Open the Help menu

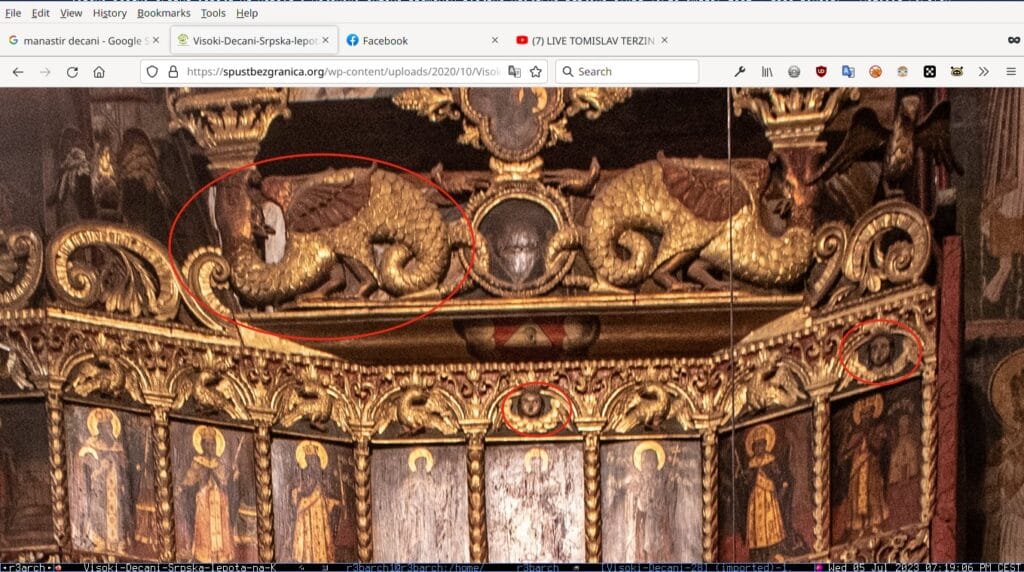tap(247, 13)
